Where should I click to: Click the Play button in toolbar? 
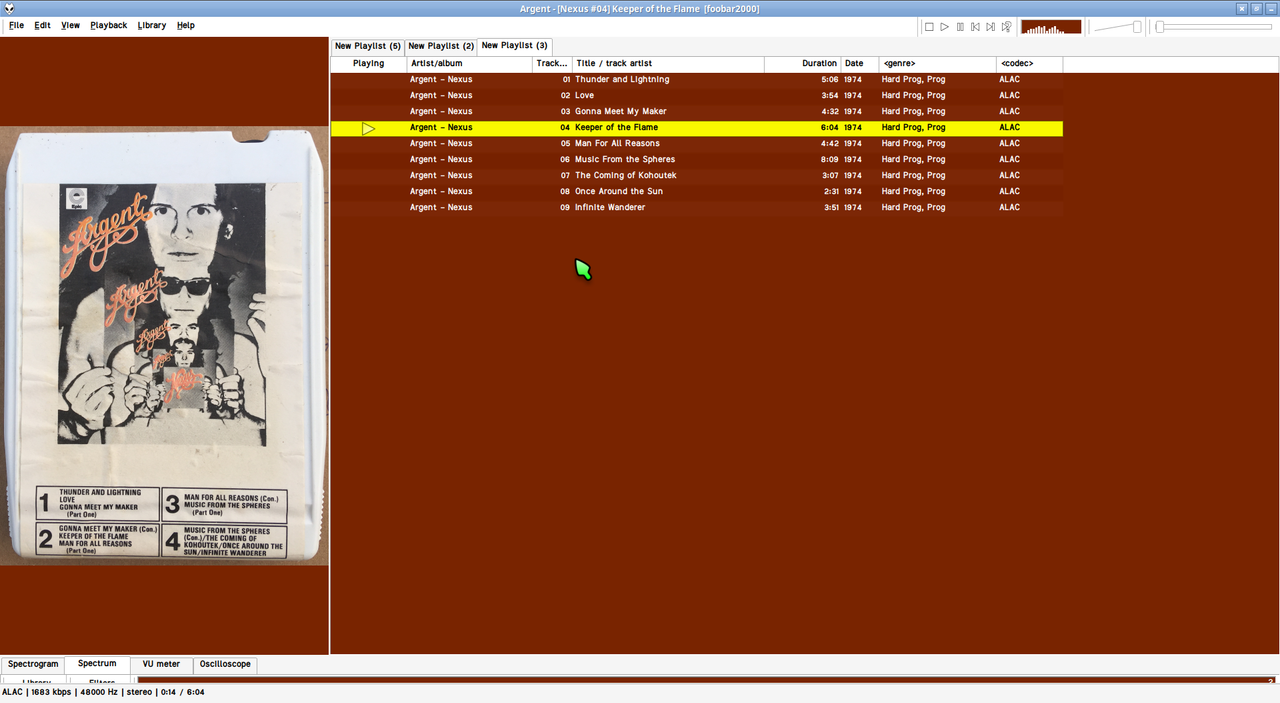pyautogui.click(x=944, y=27)
